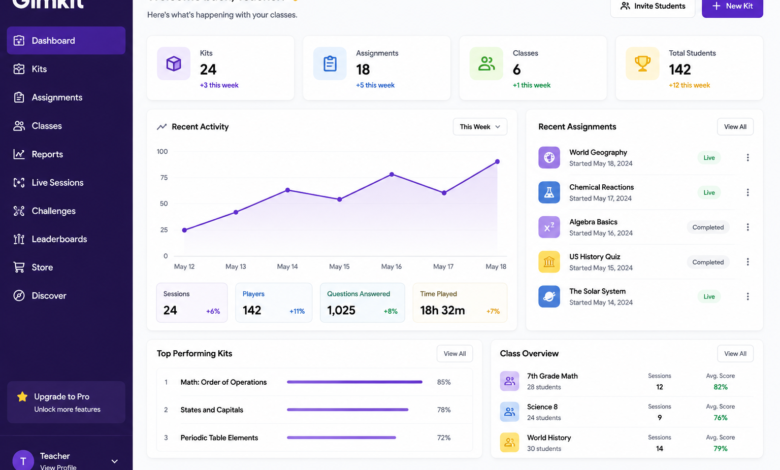This screenshot has height=470, width=780.
Task: Click the Challenges sidebar icon
Action: click(x=19, y=211)
